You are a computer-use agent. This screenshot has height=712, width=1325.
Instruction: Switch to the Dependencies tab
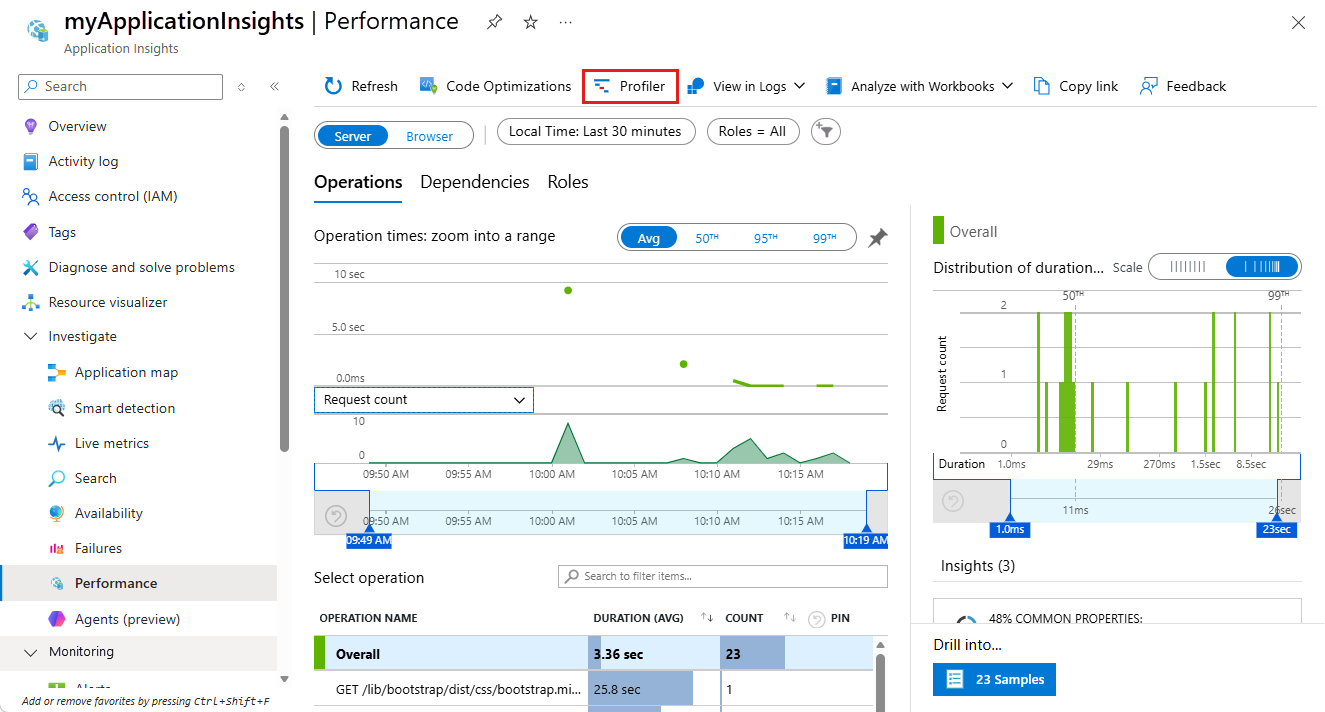pyautogui.click(x=474, y=182)
